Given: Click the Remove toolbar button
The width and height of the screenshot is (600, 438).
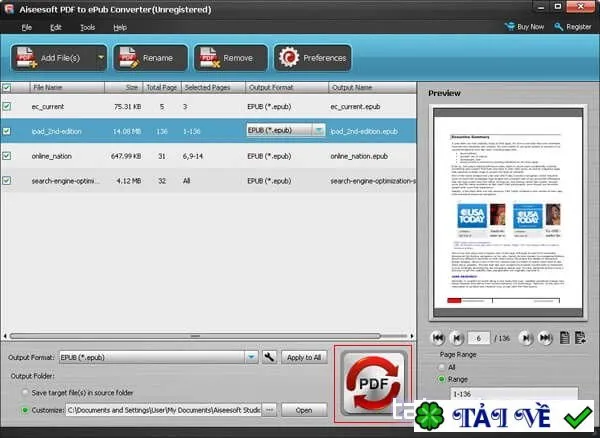Looking at the screenshot, I should pos(231,58).
